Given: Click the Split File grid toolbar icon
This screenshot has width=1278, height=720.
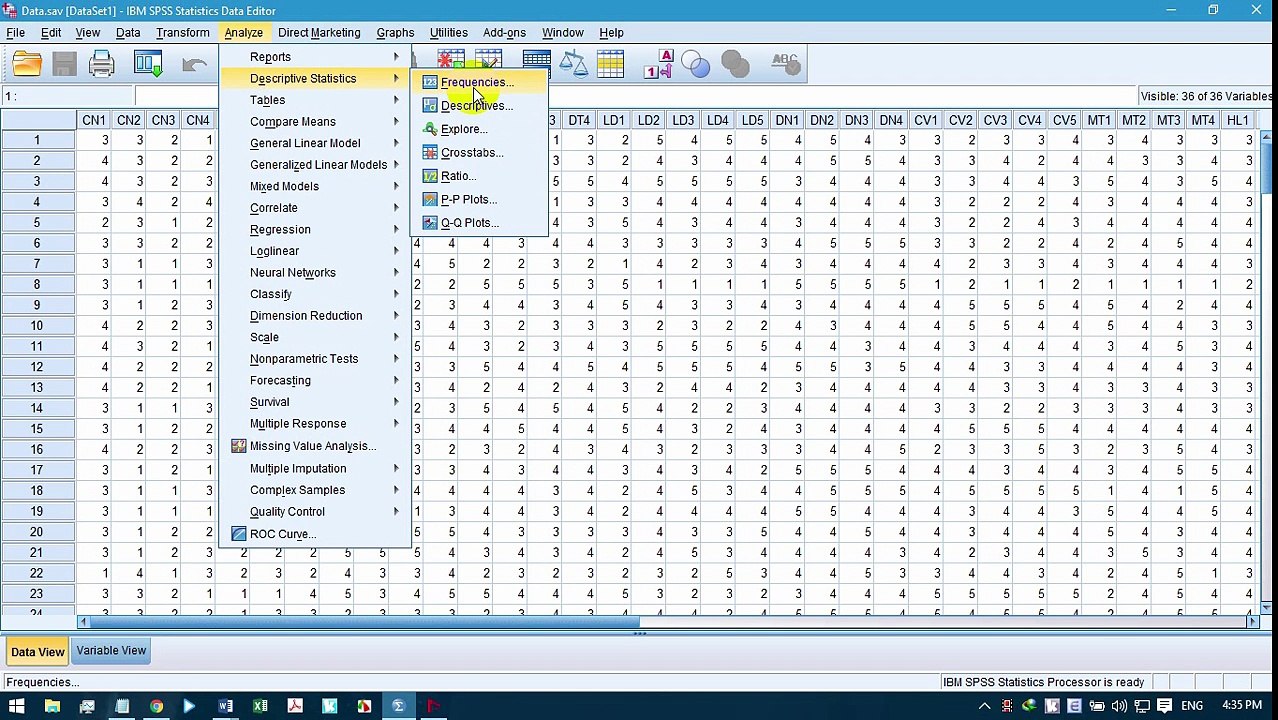Looking at the screenshot, I should pos(536,65).
